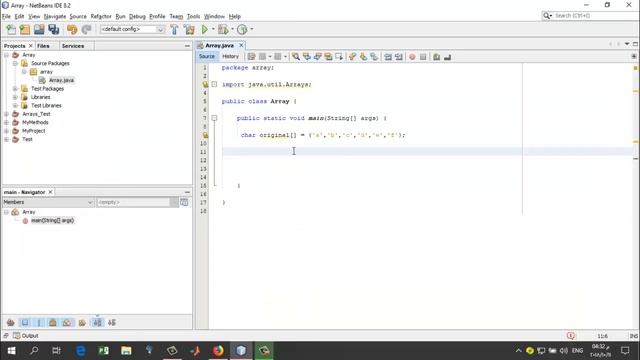This screenshot has width=640, height=360.
Task: Open the Tools menu
Action: (x=193, y=16)
